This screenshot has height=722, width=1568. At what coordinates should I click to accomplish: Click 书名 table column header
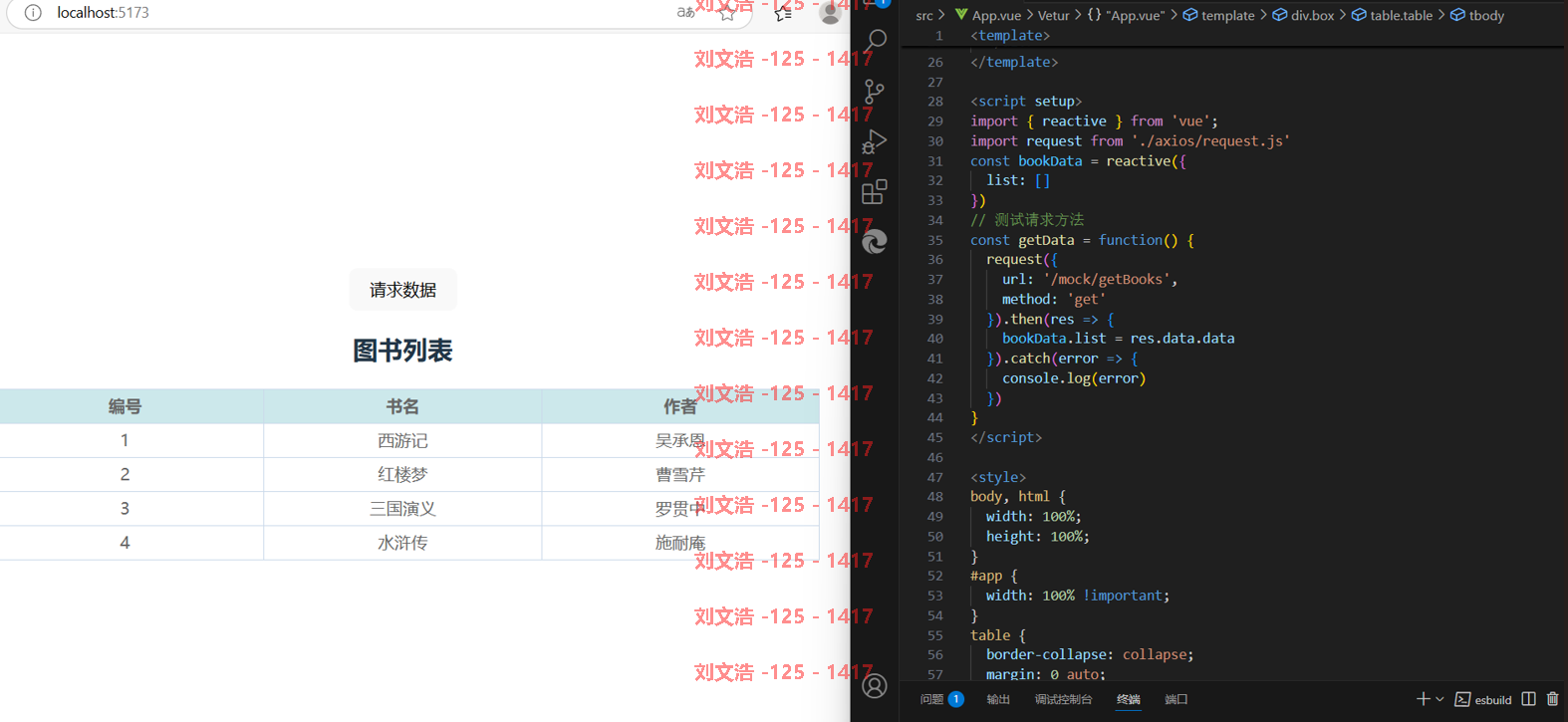pos(402,406)
